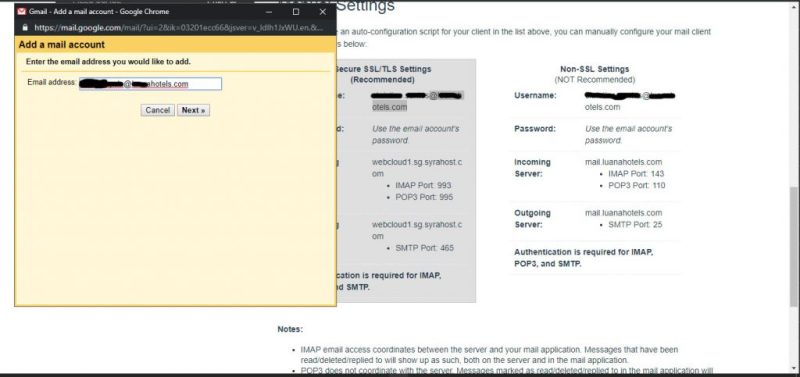Screen dimensions: 800x377
Task: Minimize the Add a mail account popup window
Action: pos(269,12)
